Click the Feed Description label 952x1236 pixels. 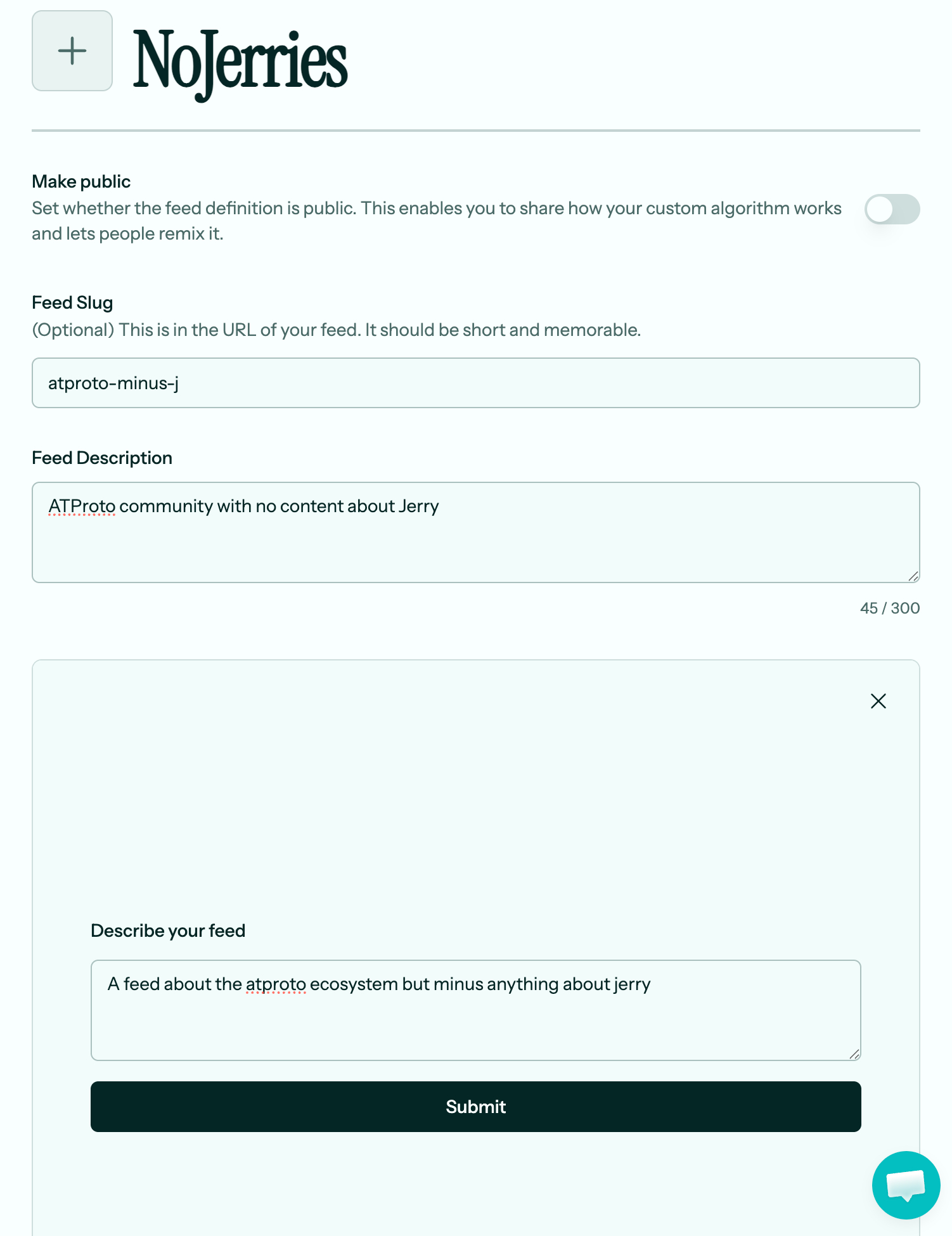coord(102,458)
